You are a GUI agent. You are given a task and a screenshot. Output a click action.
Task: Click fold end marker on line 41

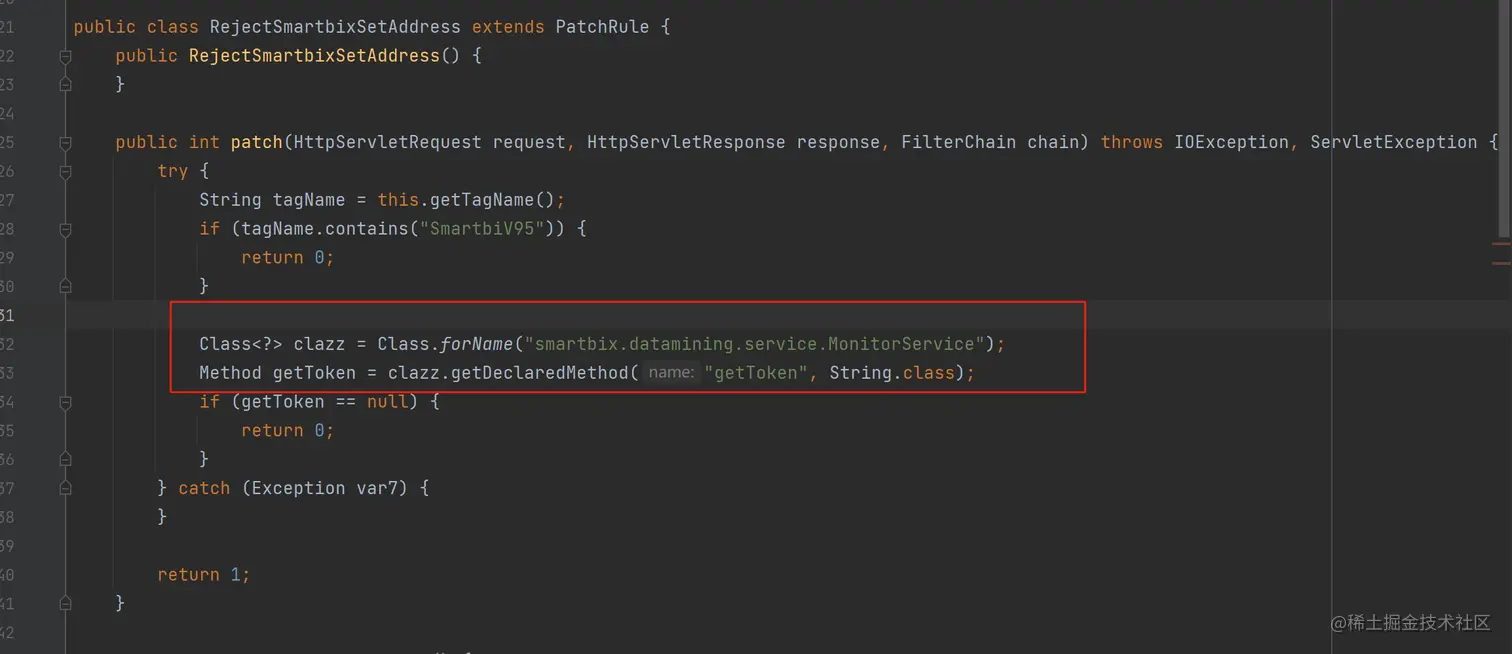[x=65, y=604]
